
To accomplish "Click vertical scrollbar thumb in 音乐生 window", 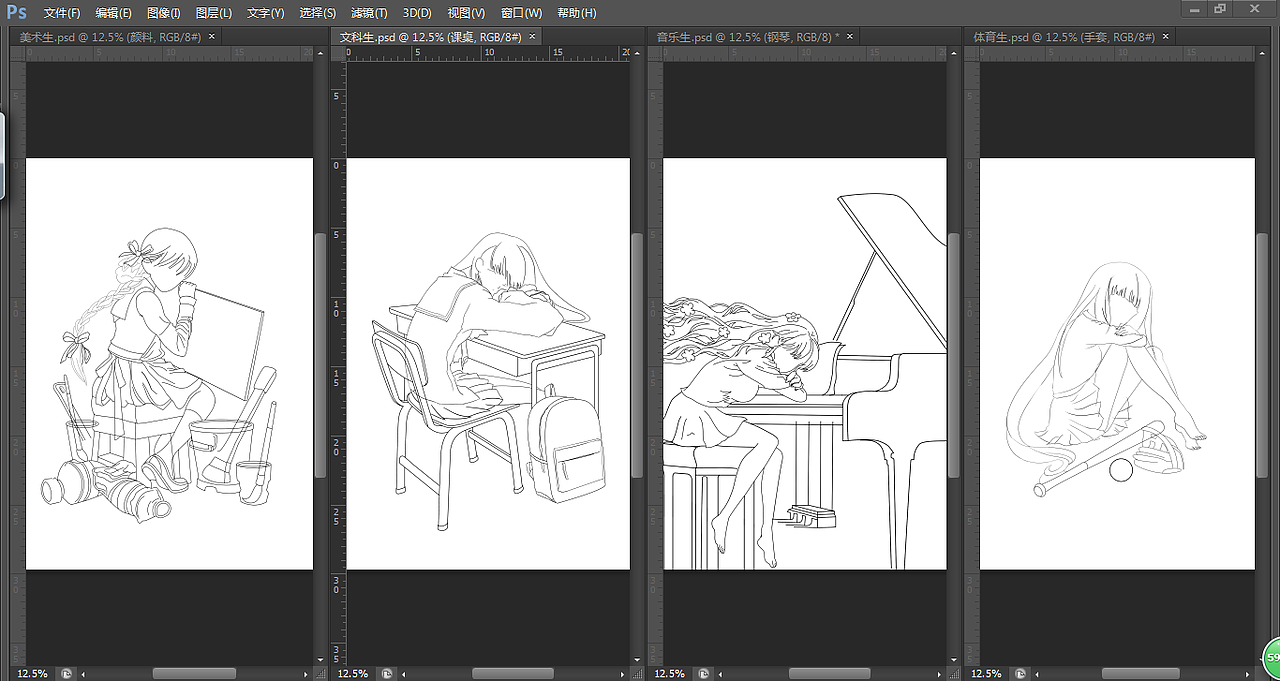I will pos(954,356).
